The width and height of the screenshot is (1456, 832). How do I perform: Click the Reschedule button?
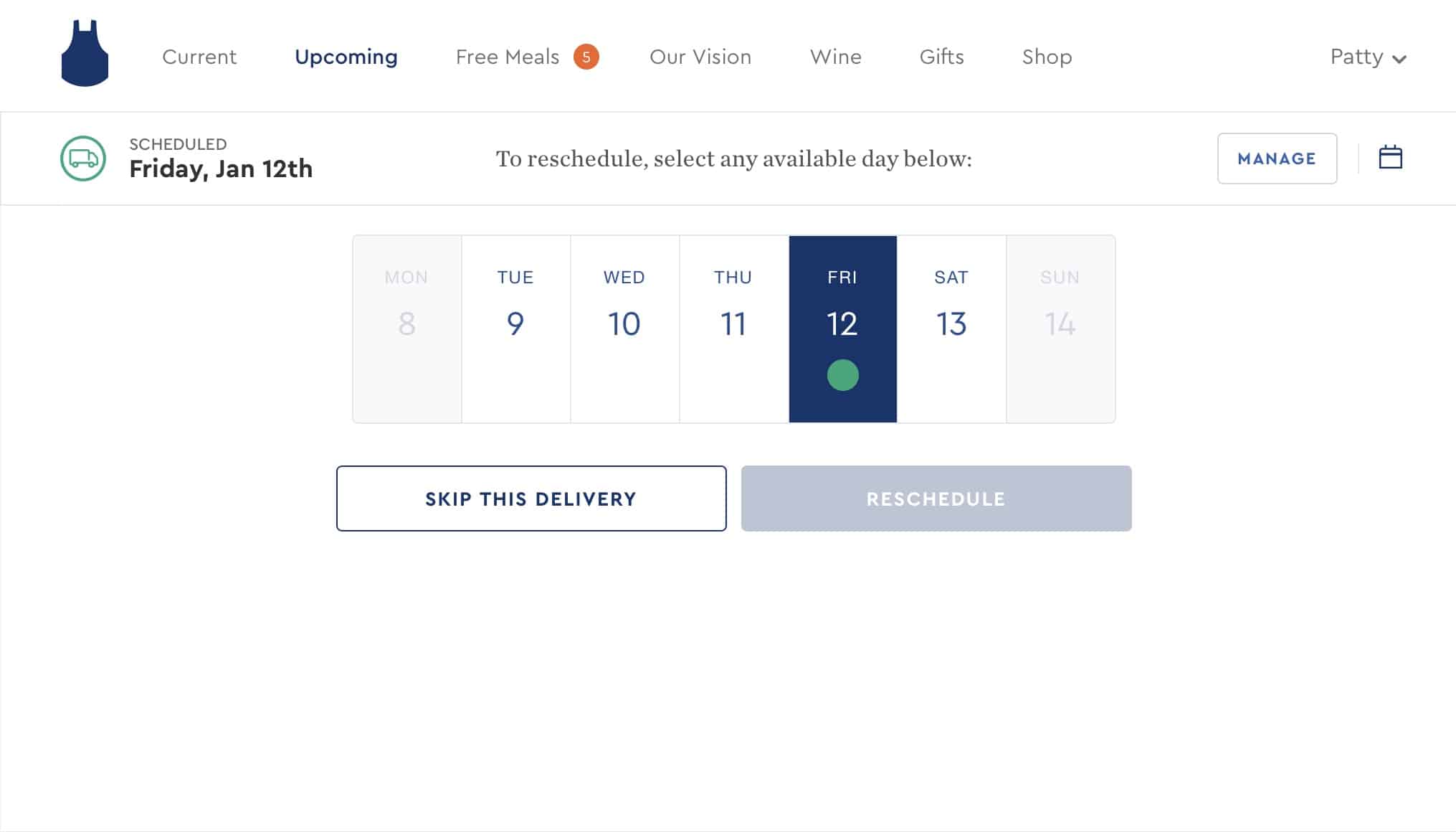pyautogui.click(x=936, y=498)
